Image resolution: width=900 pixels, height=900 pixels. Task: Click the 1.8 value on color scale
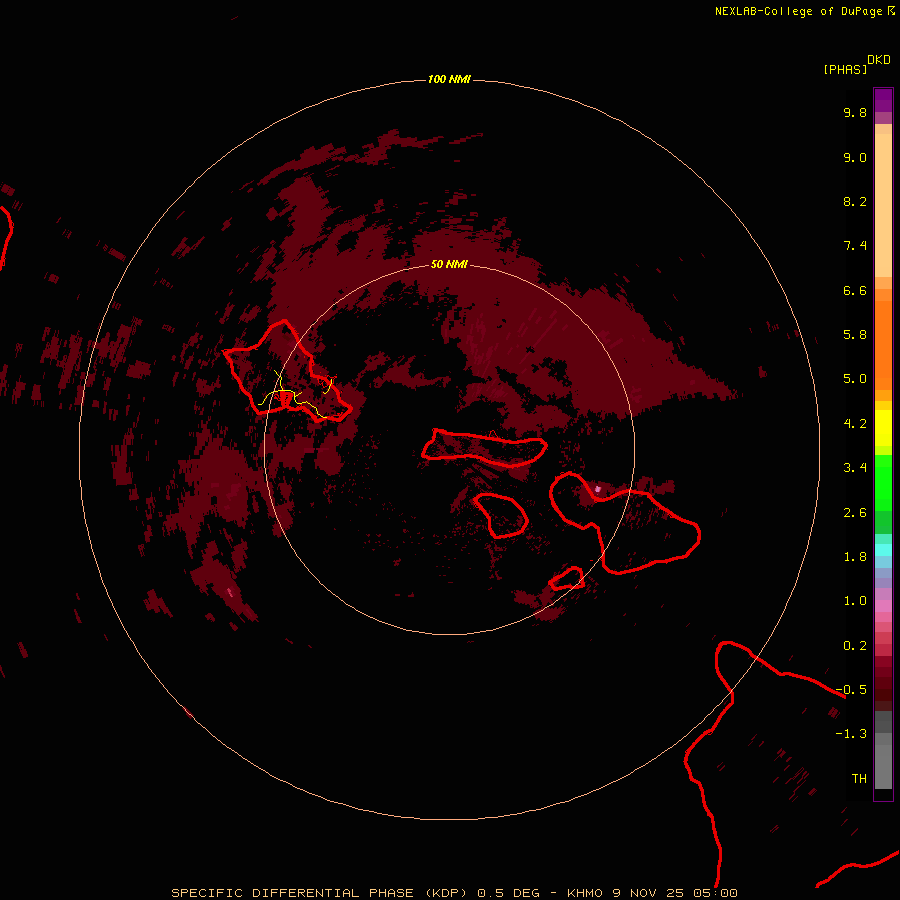point(855,557)
